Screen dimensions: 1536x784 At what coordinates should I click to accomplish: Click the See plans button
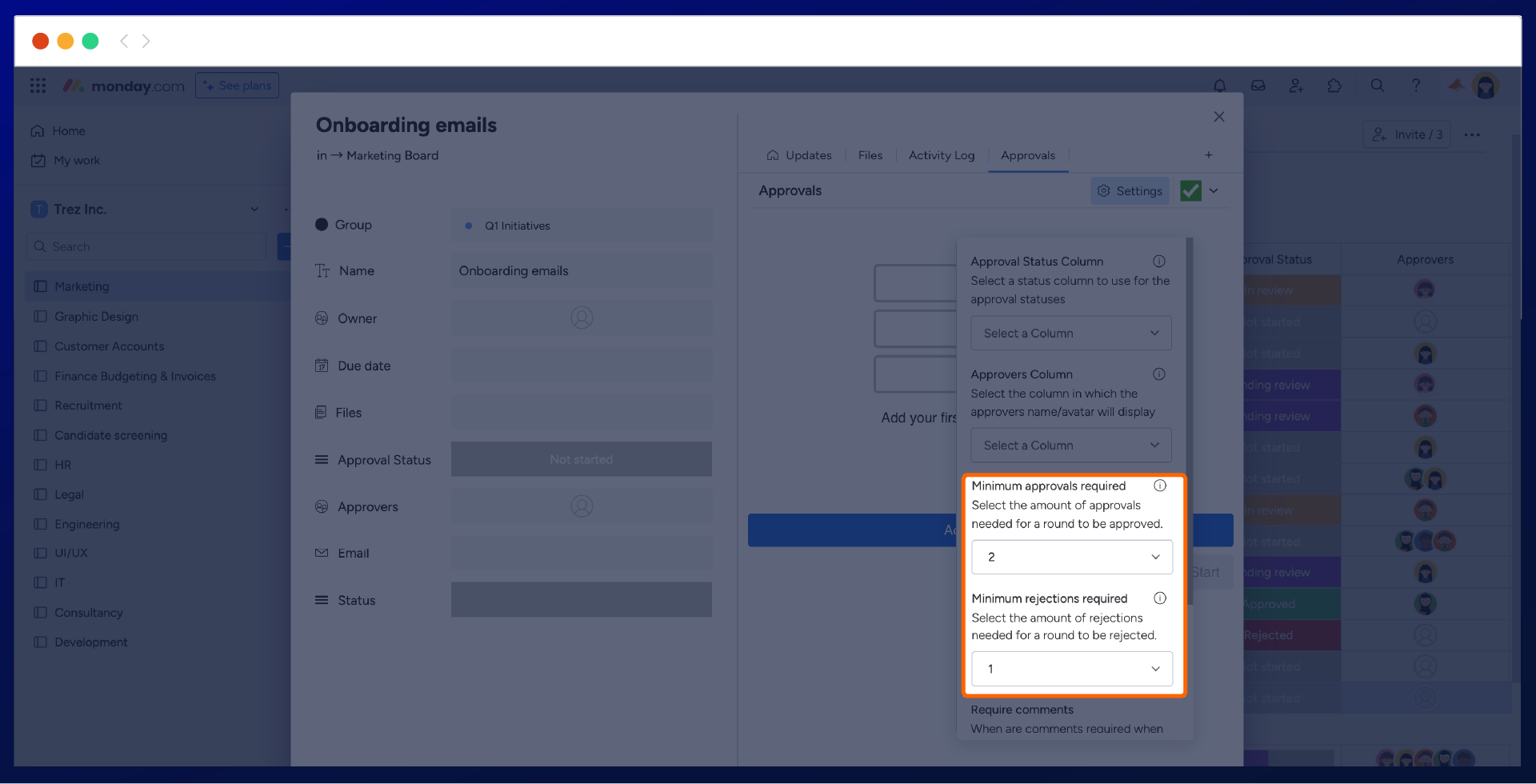237,86
